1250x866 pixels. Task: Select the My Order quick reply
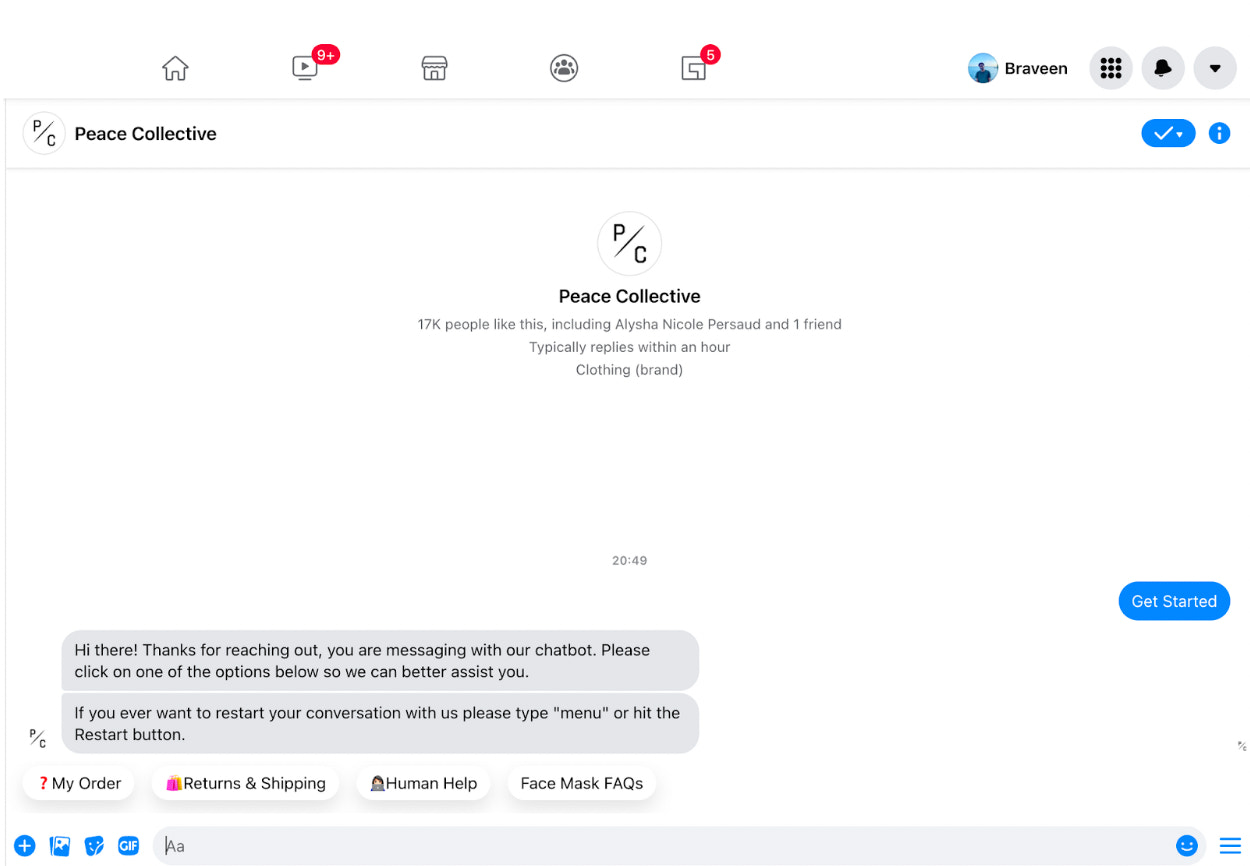point(79,783)
